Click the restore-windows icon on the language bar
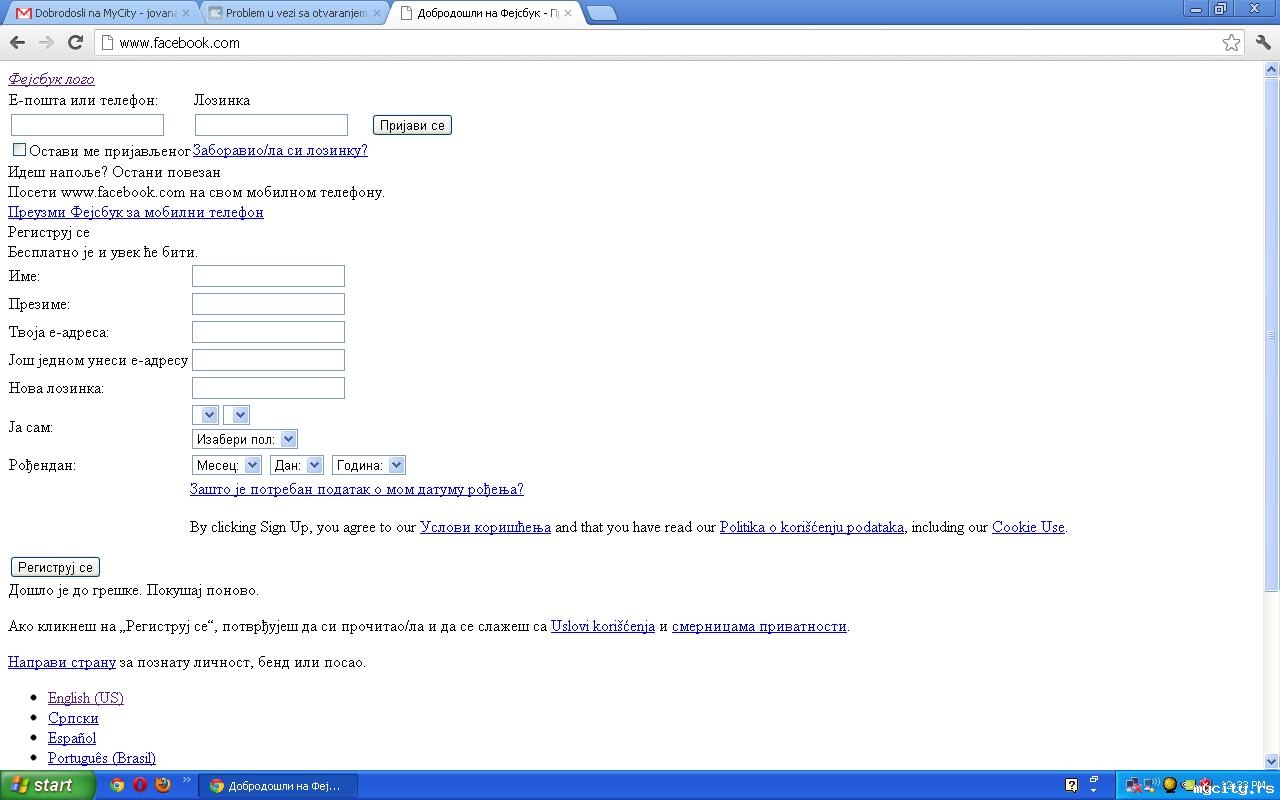The image size is (1280, 800). click(x=1094, y=780)
